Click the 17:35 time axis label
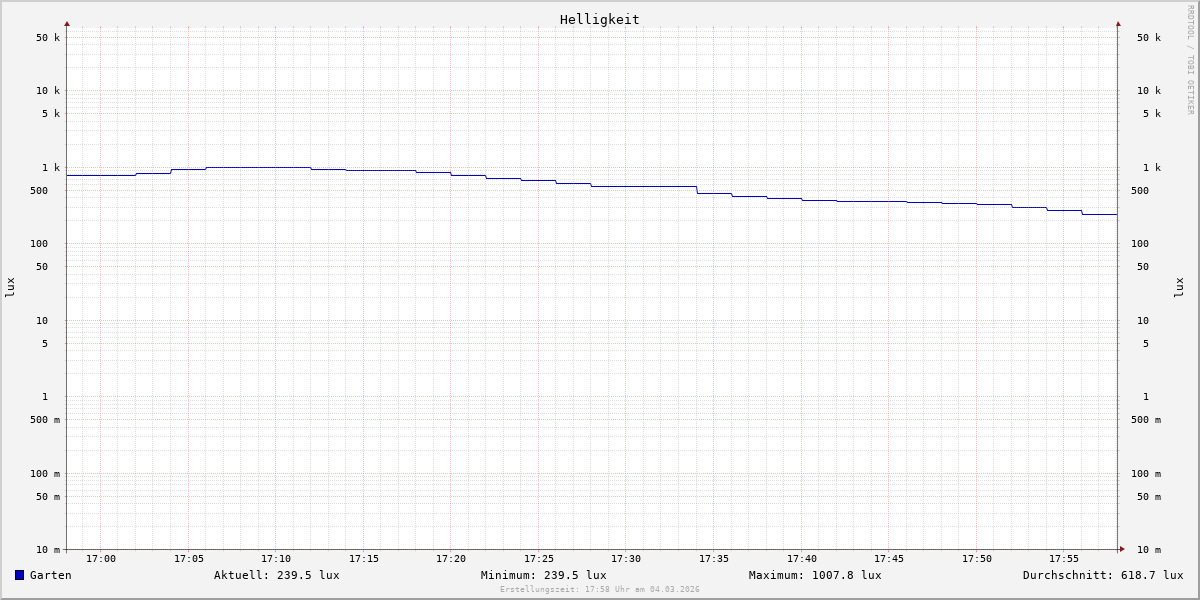The image size is (1200, 600). [x=714, y=559]
